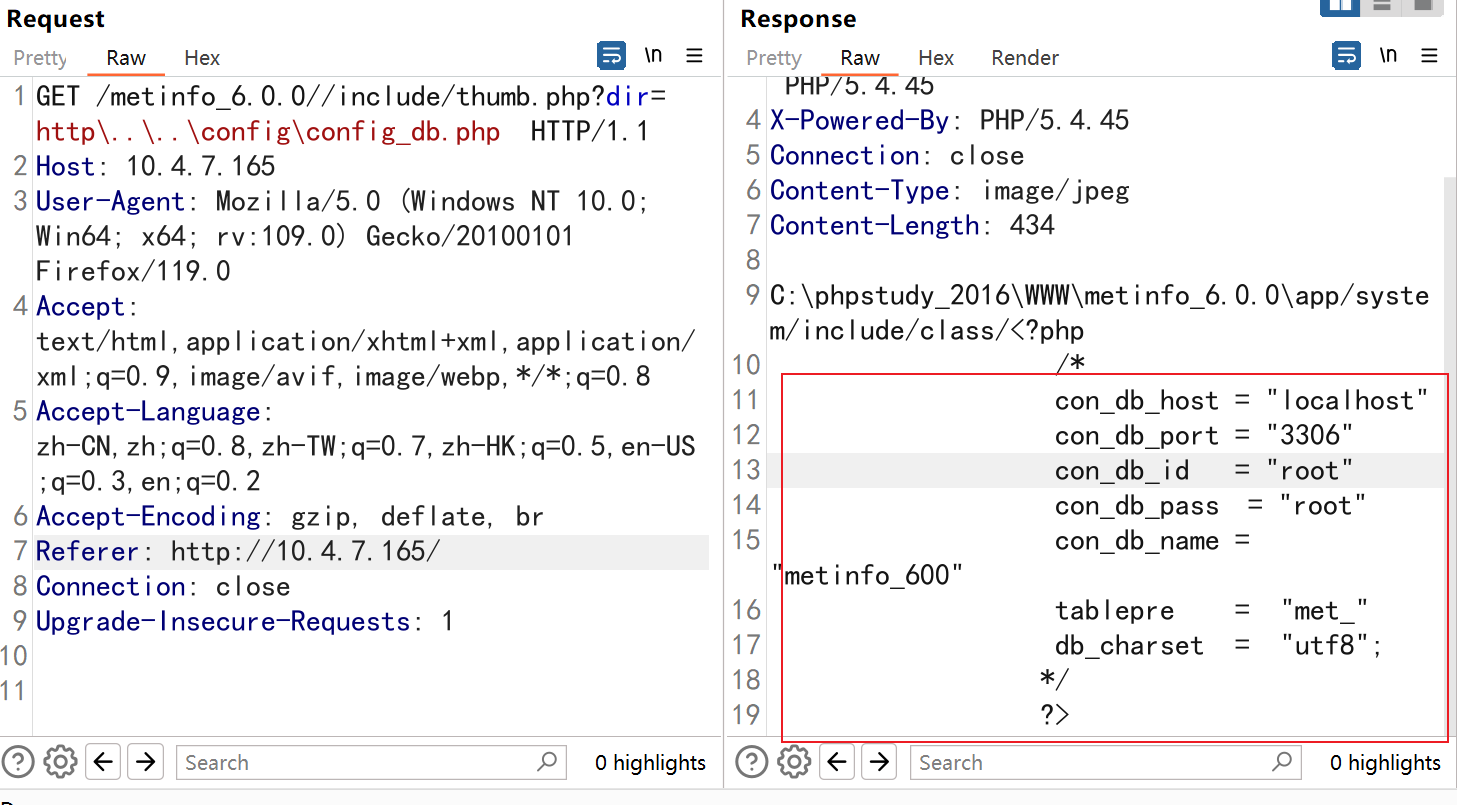The height and width of the screenshot is (805, 1457).
Task: Click the Accept-Encoding header line
Action: tap(290, 516)
